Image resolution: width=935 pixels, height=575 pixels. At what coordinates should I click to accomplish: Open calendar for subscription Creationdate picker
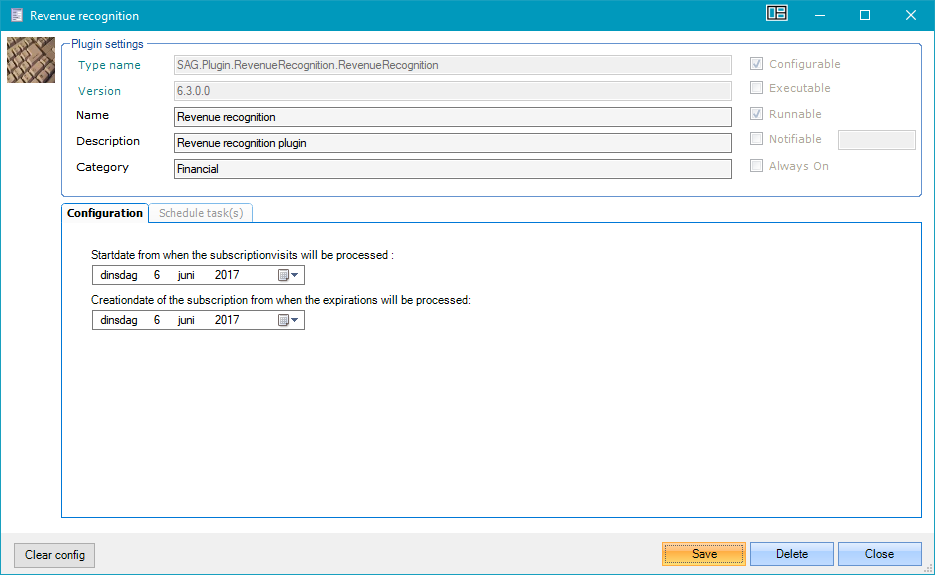point(288,320)
